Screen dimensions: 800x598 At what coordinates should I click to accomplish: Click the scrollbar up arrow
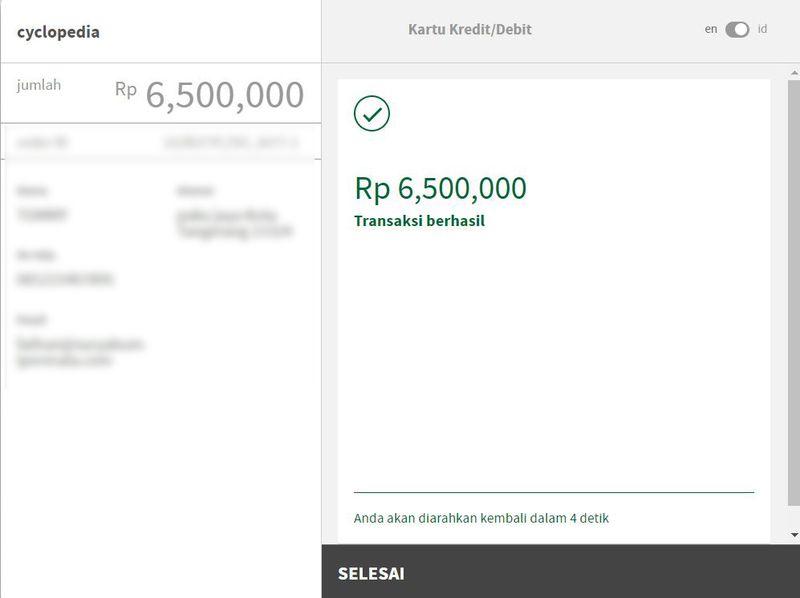[794, 71]
